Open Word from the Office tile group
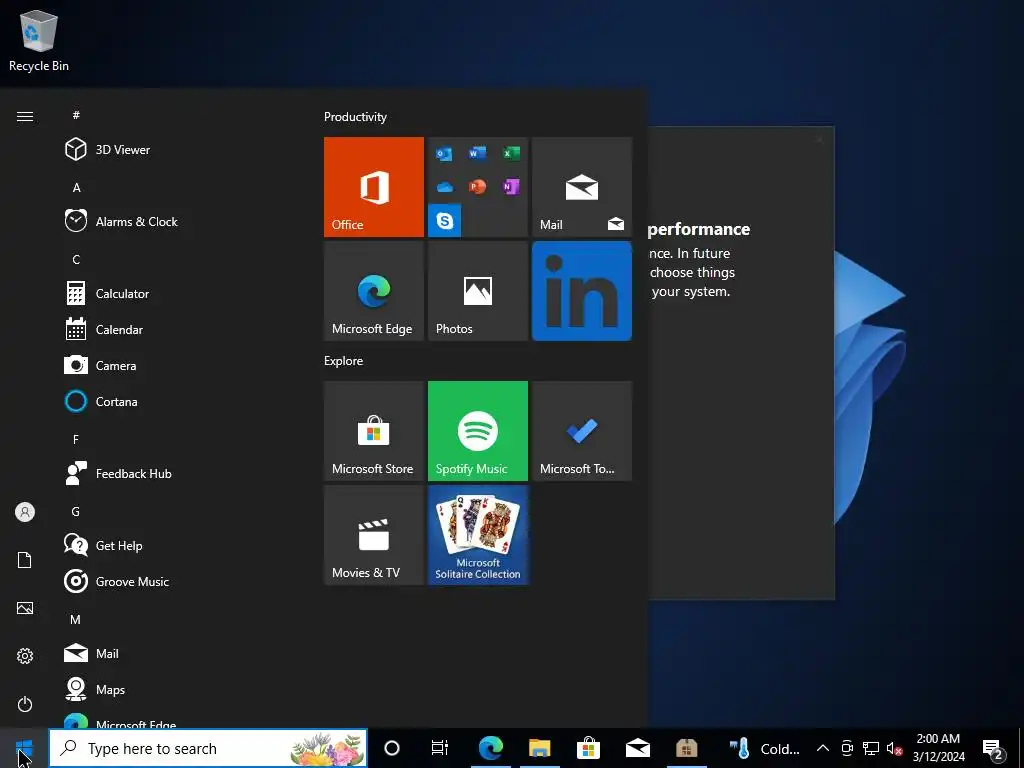Viewport: 1024px width, 768px height. point(477,153)
